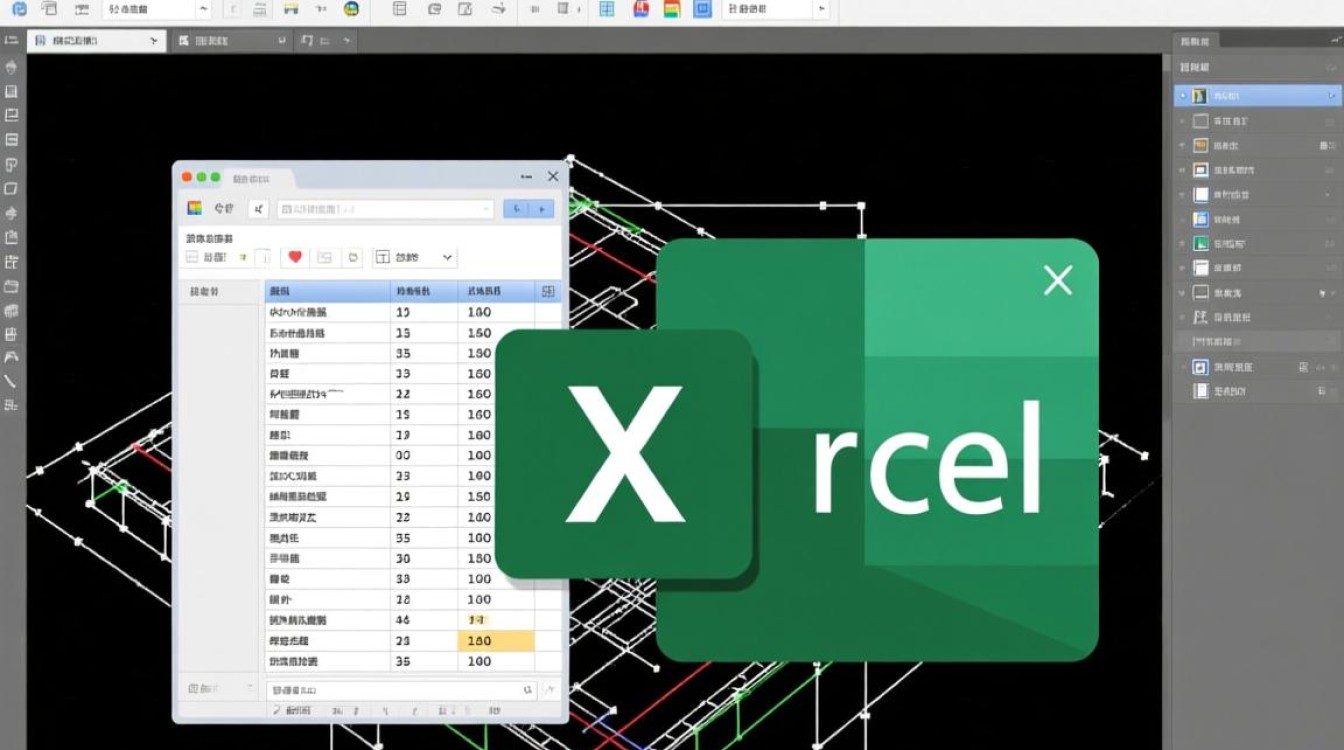The image size is (1344, 750).
Task: Toggle visibility marker on second right-panel layer
Action: point(1183,121)
